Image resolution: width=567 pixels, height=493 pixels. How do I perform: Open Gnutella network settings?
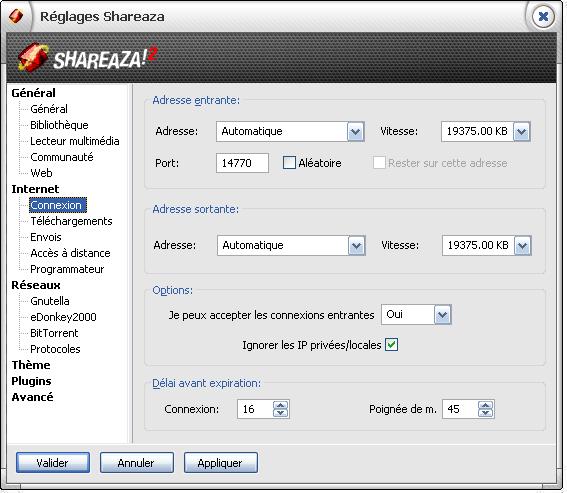50,301
